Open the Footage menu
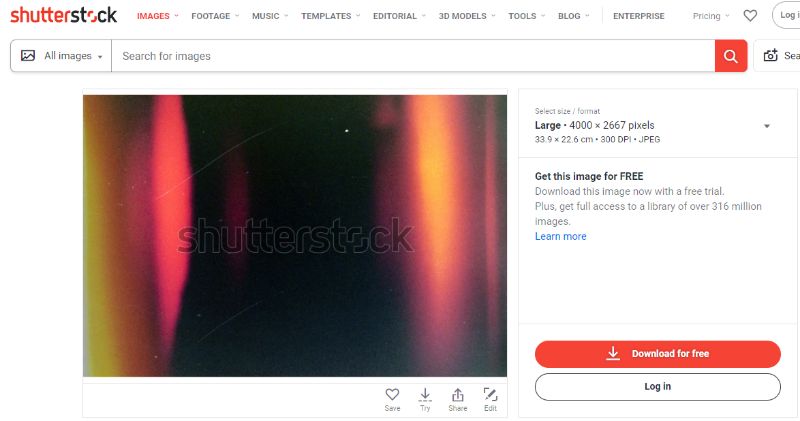The height and width of the screenshot is (421, 800). (x=215, y=16)
